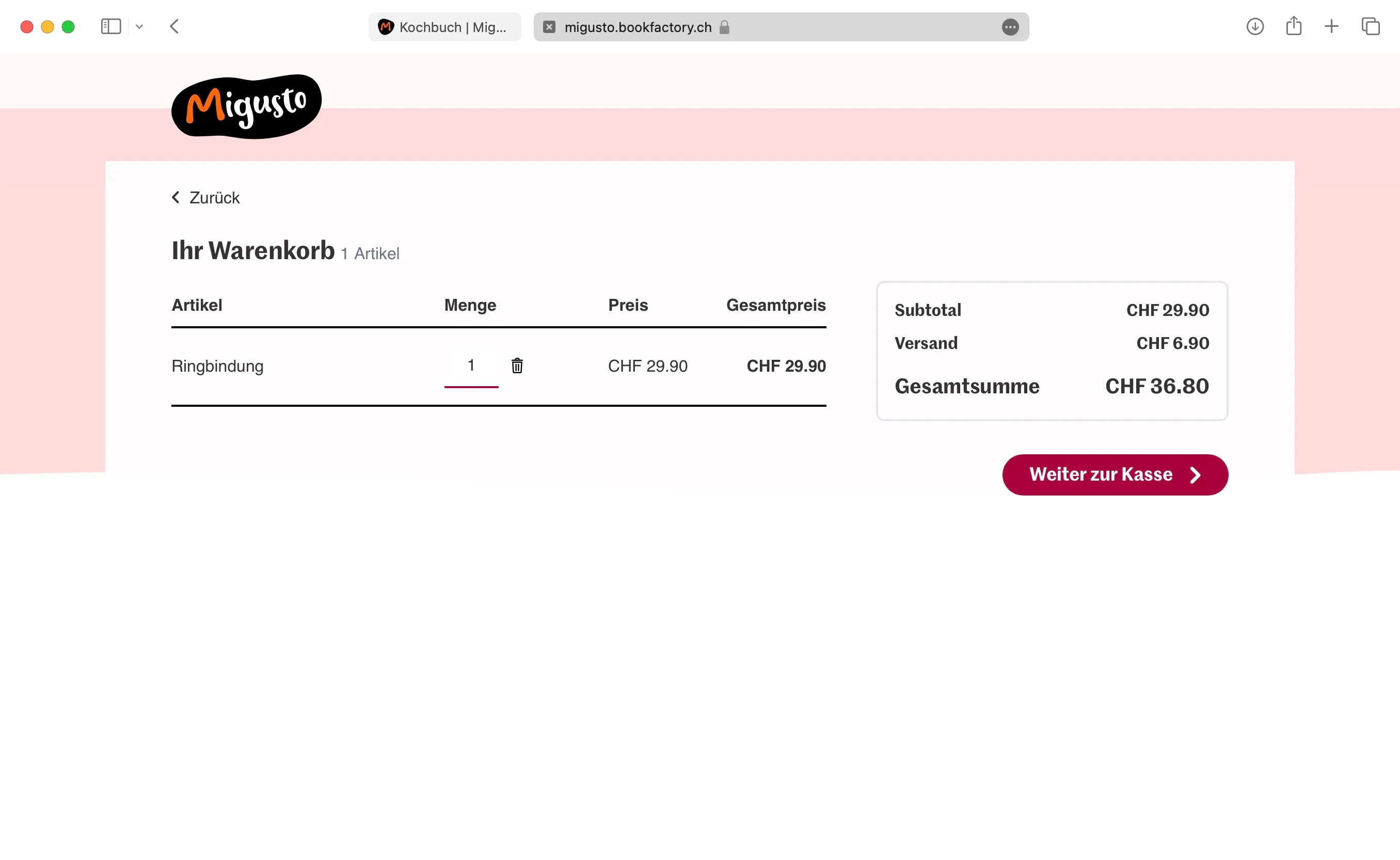Switch to Kochbuch | Mig... tab
1400x860 pixels.
pos(444,27)
